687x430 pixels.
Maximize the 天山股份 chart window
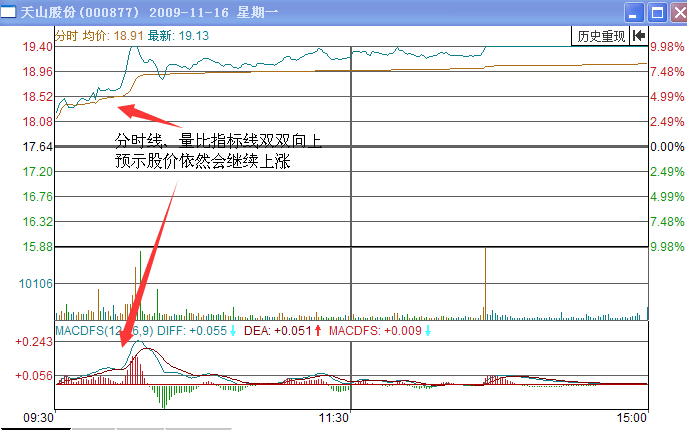click(x=655, y=12)
